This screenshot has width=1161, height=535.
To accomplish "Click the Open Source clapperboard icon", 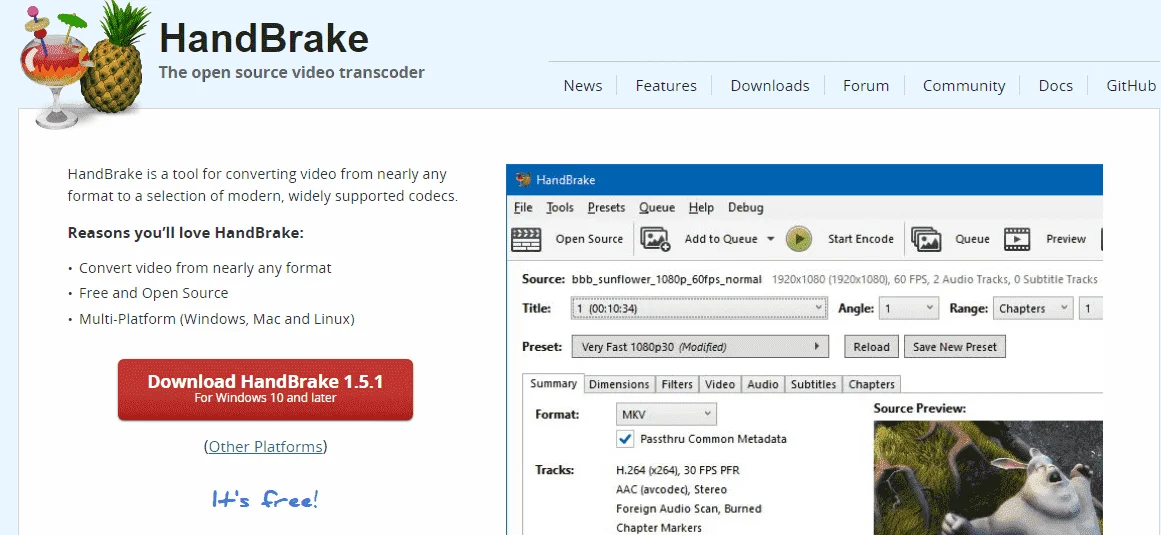I will click(526, 239).
